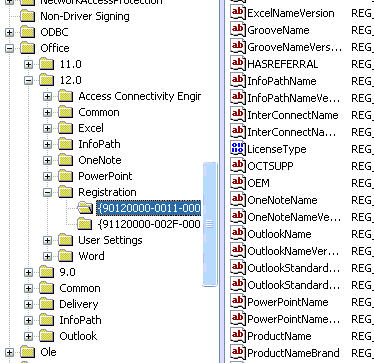Expand the User Settings key
The image size is (374, 363).
click(x=48, y=240)
